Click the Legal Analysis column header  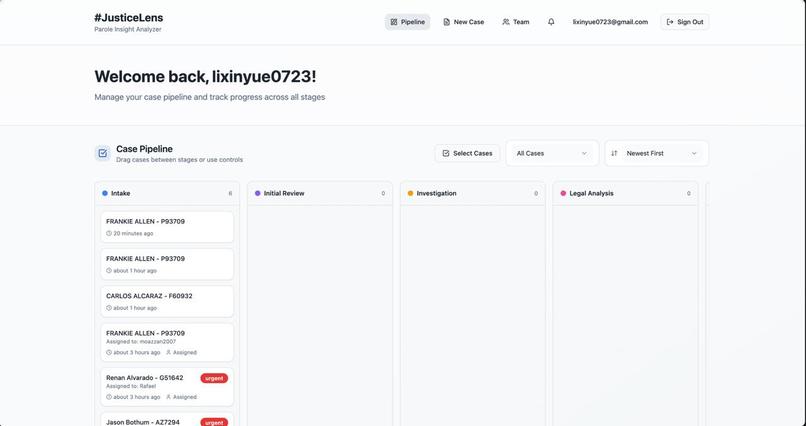click(x=625, y=193)
